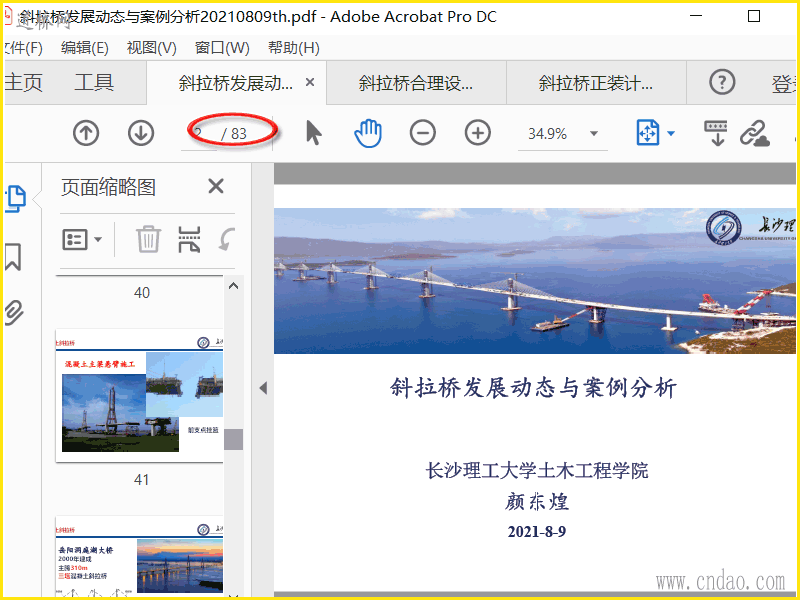Select the 岳阳洞庭湖大桥 page thumbnail
The height and width of the screenshot is (600, 800).
coord(139,556)
